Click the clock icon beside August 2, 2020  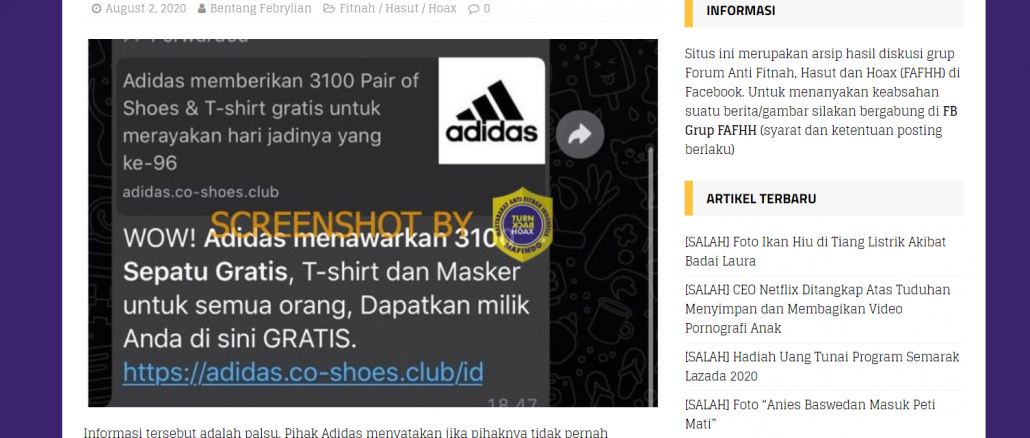(x=97, y=9)
